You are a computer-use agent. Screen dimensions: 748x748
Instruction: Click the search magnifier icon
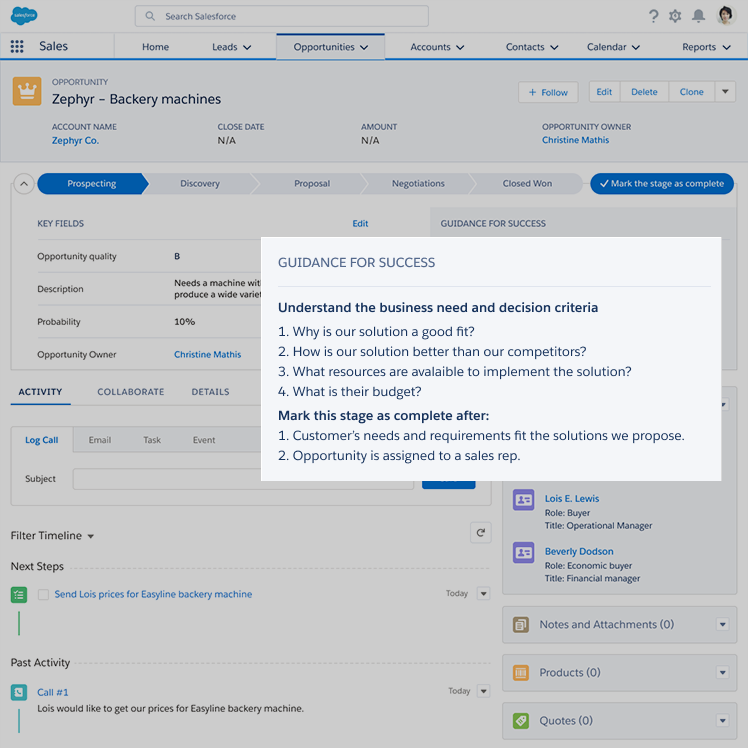[x=150, y=16]
